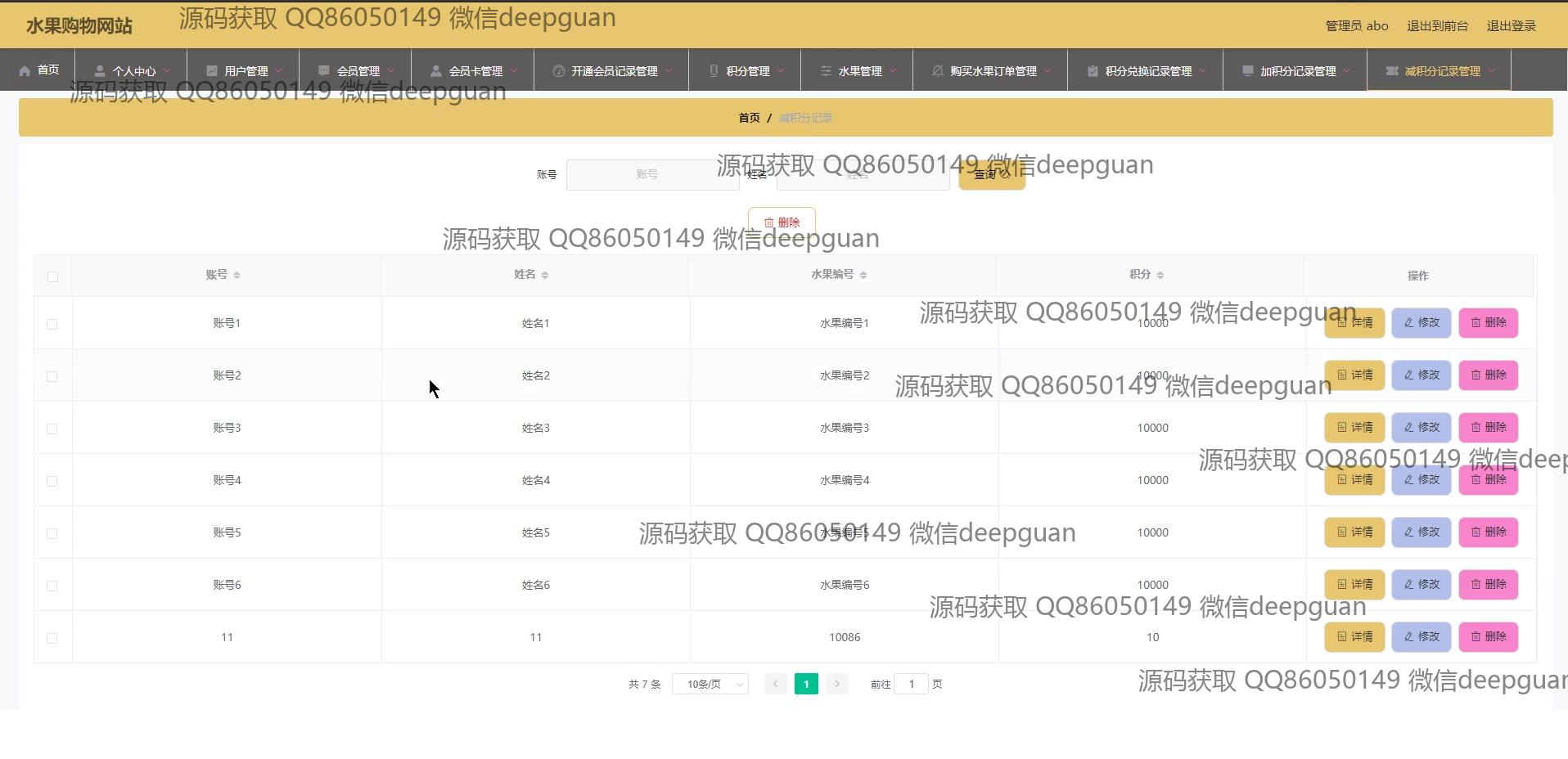Viewport: 1568px width, 759px height.
Task: Delete the 账号3 row record
Action: coord(1488,428)
